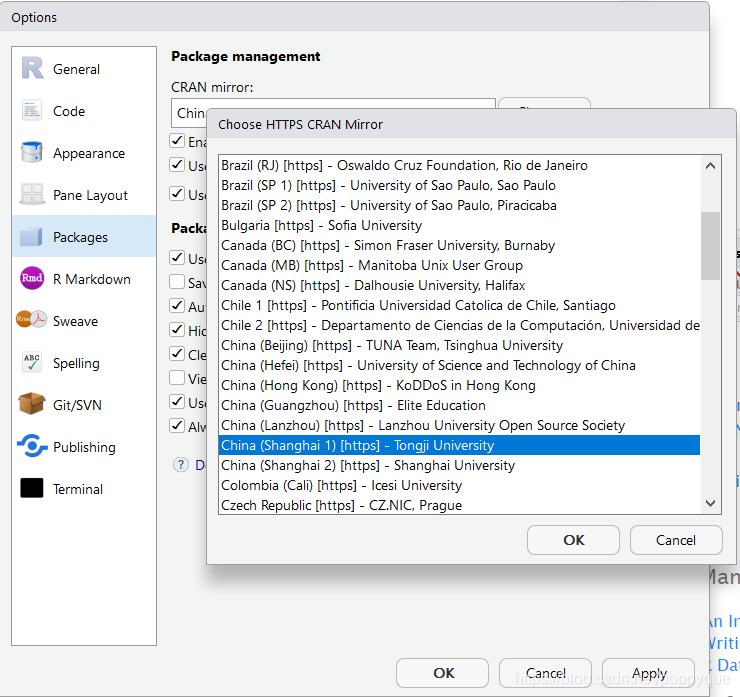Select Czech Republic CZ.NIC Prague mirror
The image size is (740, 697).
(459, 505)
